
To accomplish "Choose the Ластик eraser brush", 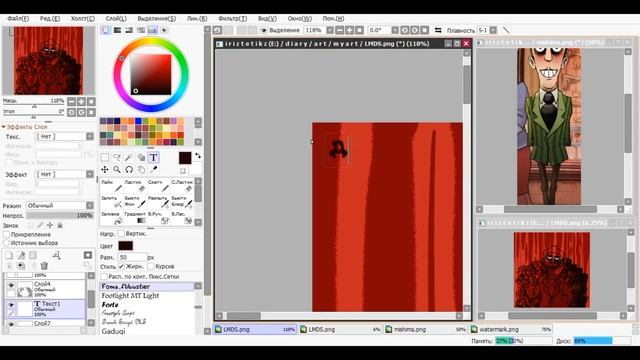I will click(x=135, y=186).
